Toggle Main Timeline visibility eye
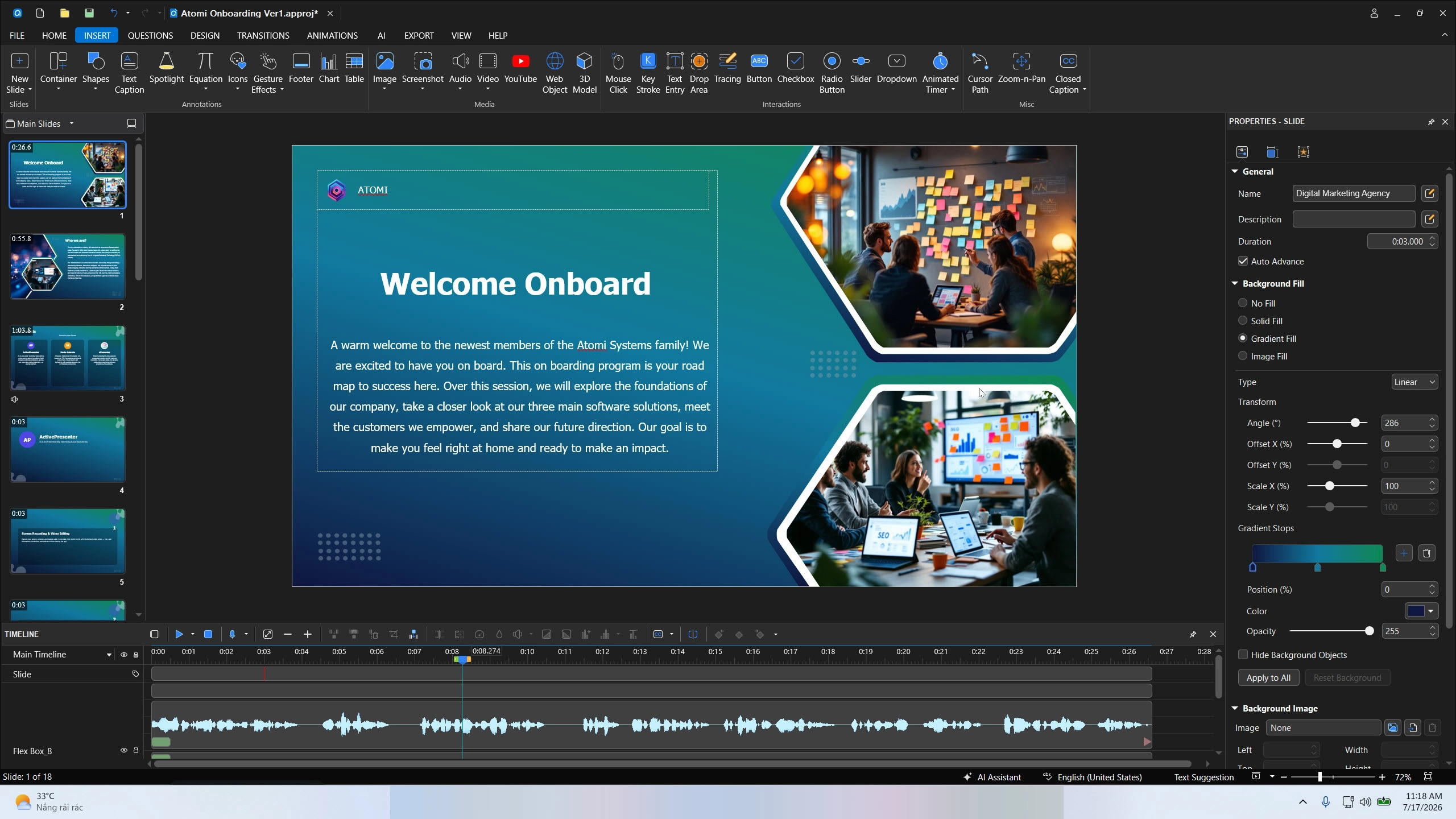This screenshot has width=1456, height=819. [x=123, y=655]
